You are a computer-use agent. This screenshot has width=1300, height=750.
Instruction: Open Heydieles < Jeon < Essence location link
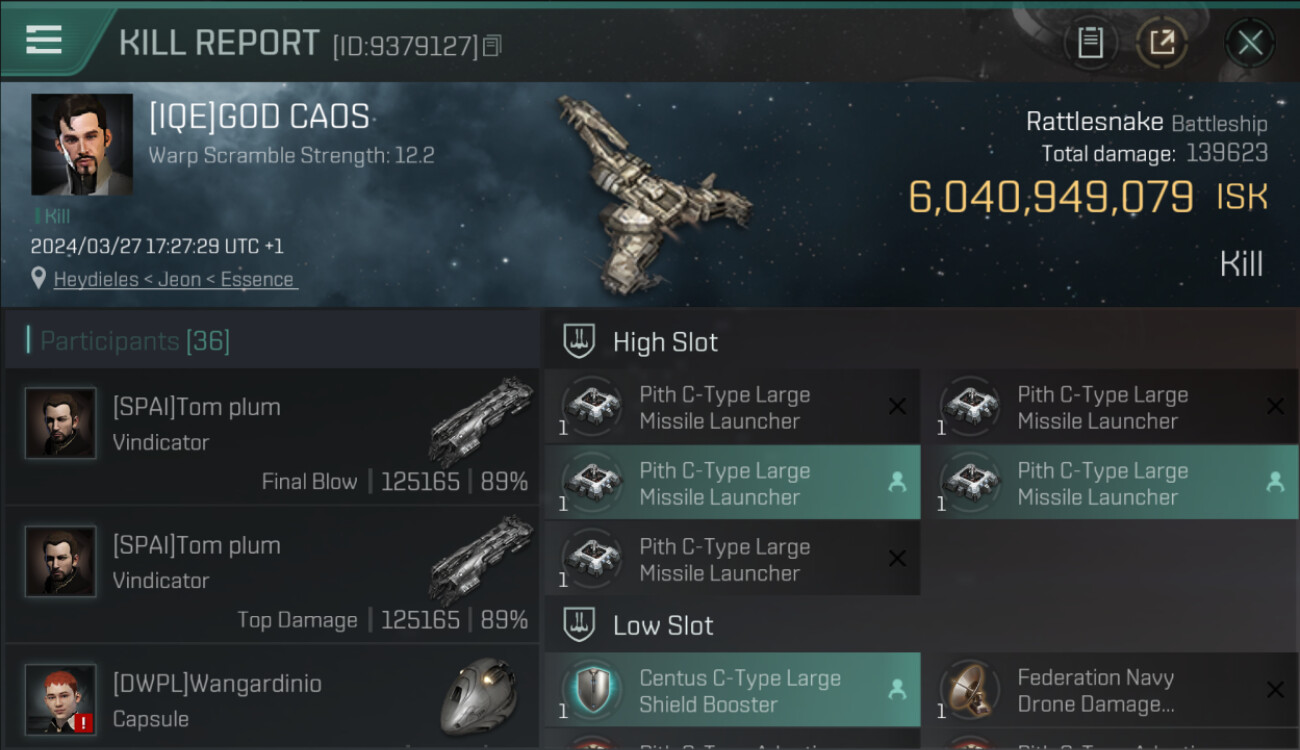point(174,280)
